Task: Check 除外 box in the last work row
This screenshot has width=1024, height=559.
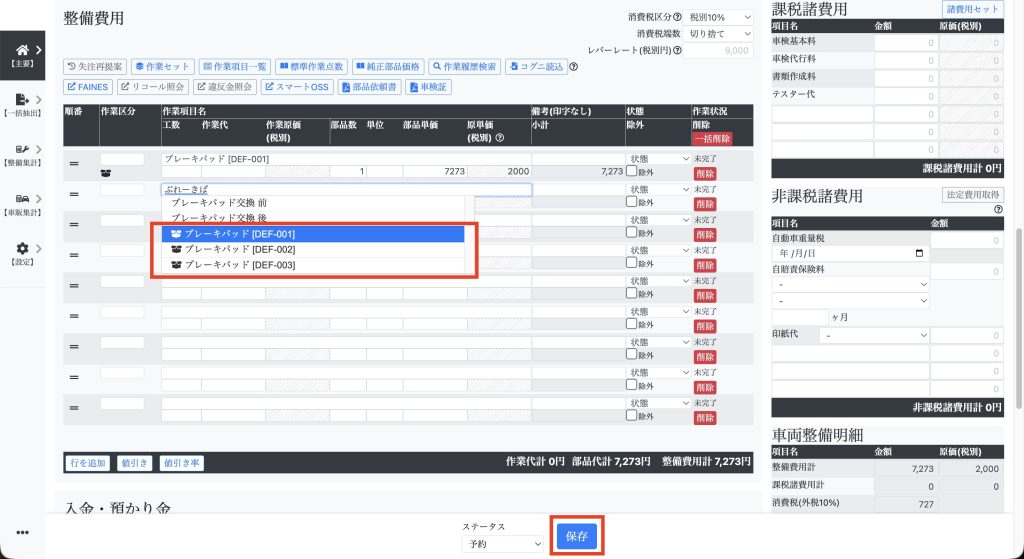Action: click(x=632, y=415)
